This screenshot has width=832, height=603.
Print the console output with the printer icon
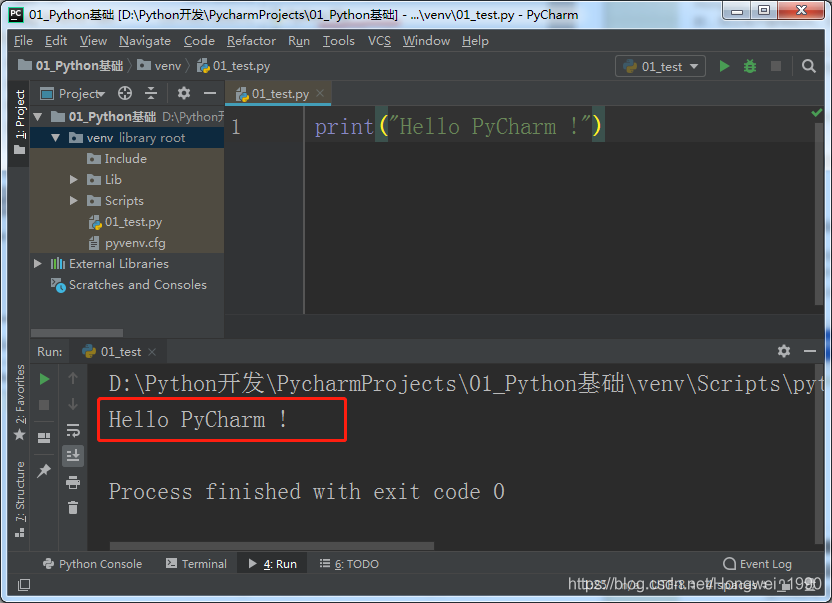[x=73, y=482]
